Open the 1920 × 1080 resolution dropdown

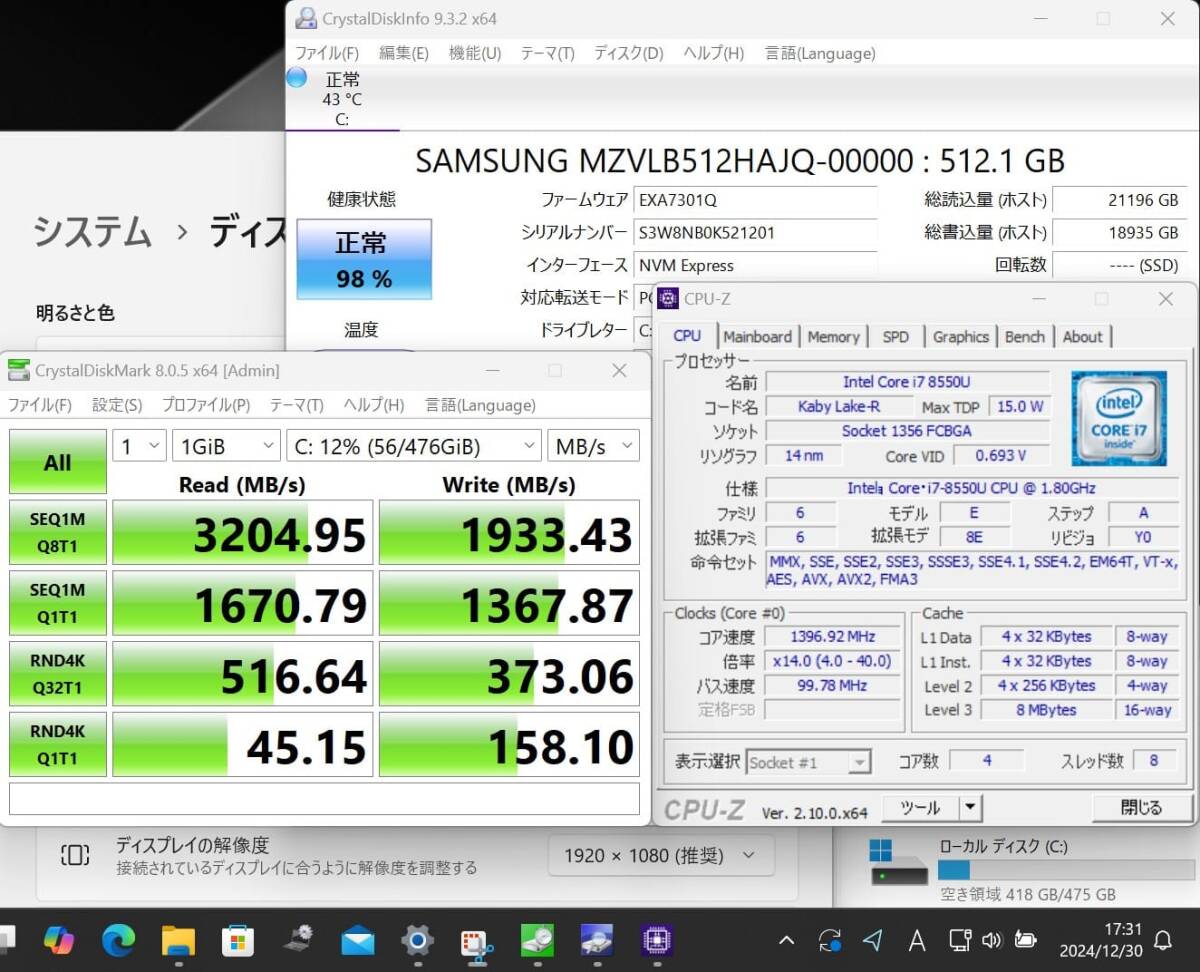(x=661, y=855)
